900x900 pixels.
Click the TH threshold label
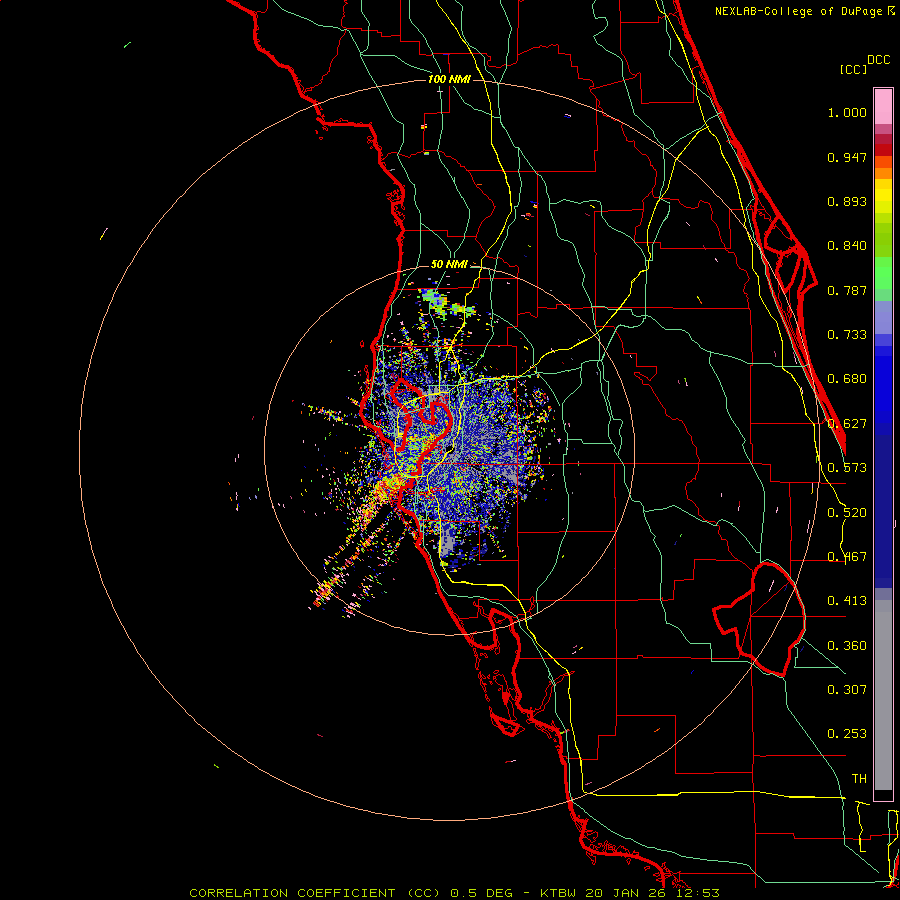(859, 778)
